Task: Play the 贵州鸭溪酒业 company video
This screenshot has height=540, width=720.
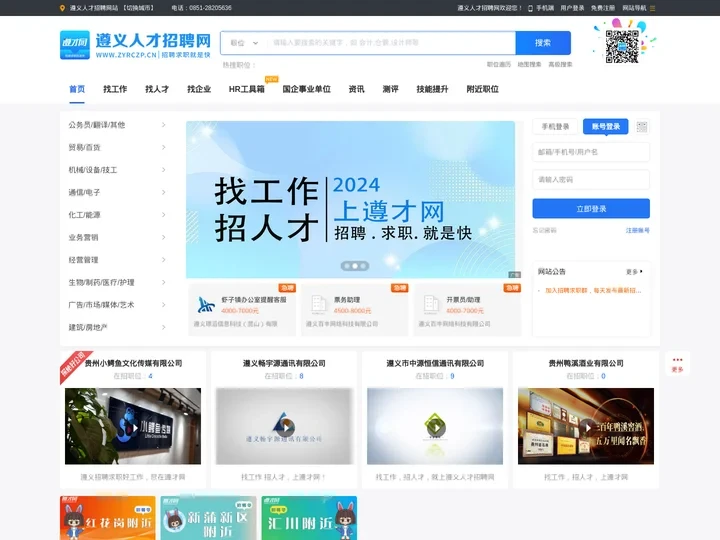Action: click(586, 426)
